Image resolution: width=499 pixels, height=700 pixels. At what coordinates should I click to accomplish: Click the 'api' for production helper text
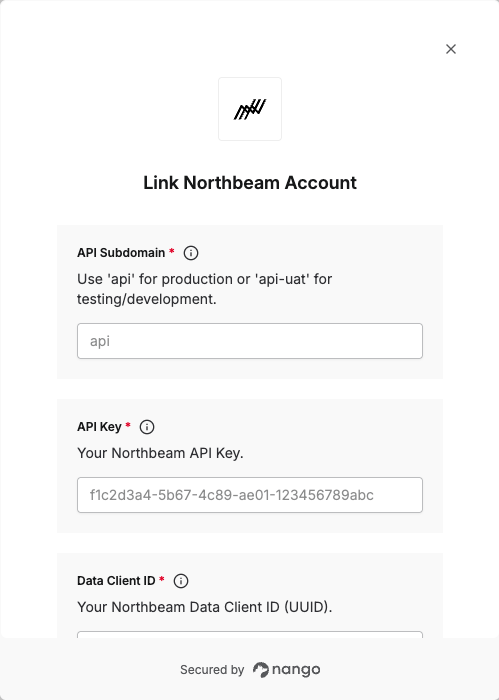[204, 289]
